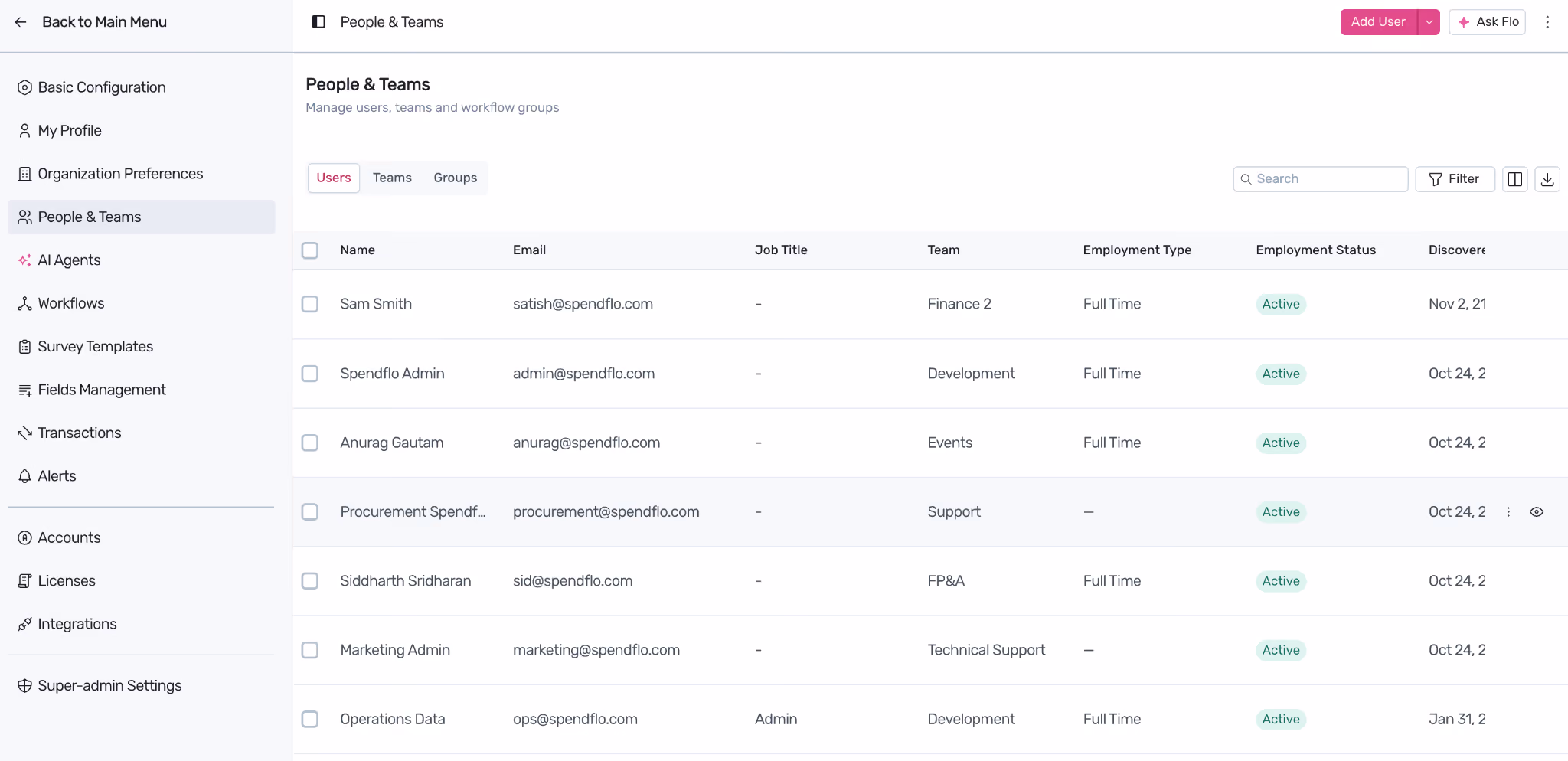Viewport: 1568px width, 761px height.
Task: Check the select-all checkbox in header
Action: click(310, 250)
